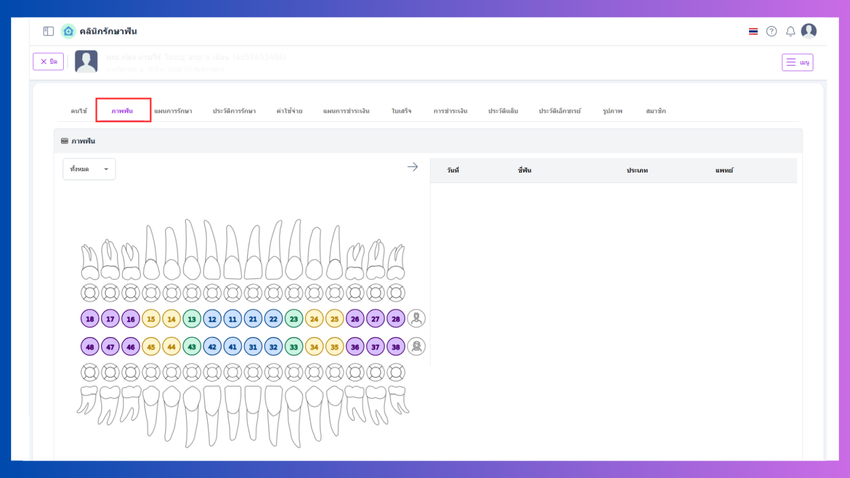The width and height of the screenshot is (850, 478).
Task: Click the ปิด close patient button
Action: [48, 61]
